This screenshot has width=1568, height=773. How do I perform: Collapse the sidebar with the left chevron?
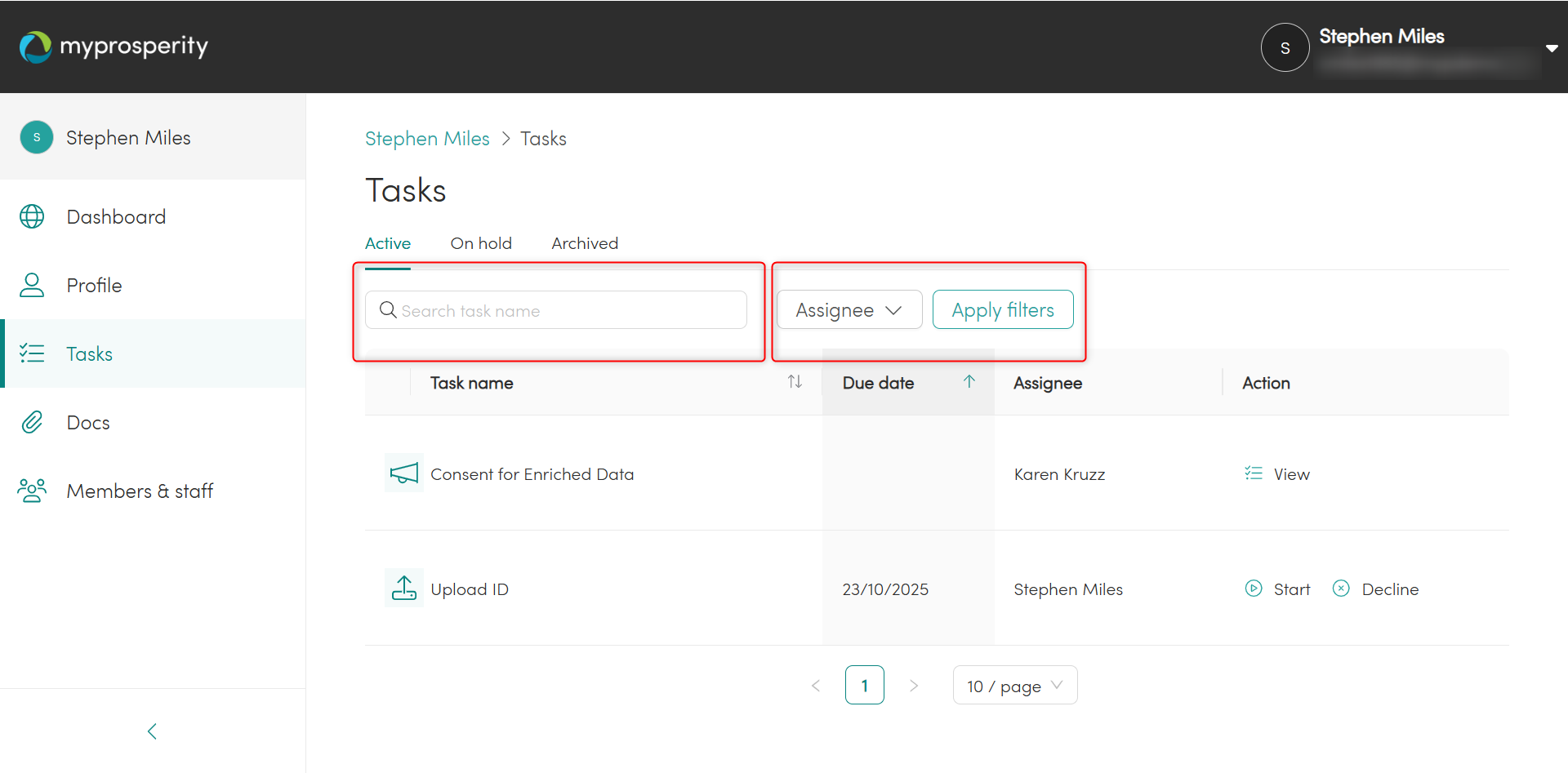(152, 731)
